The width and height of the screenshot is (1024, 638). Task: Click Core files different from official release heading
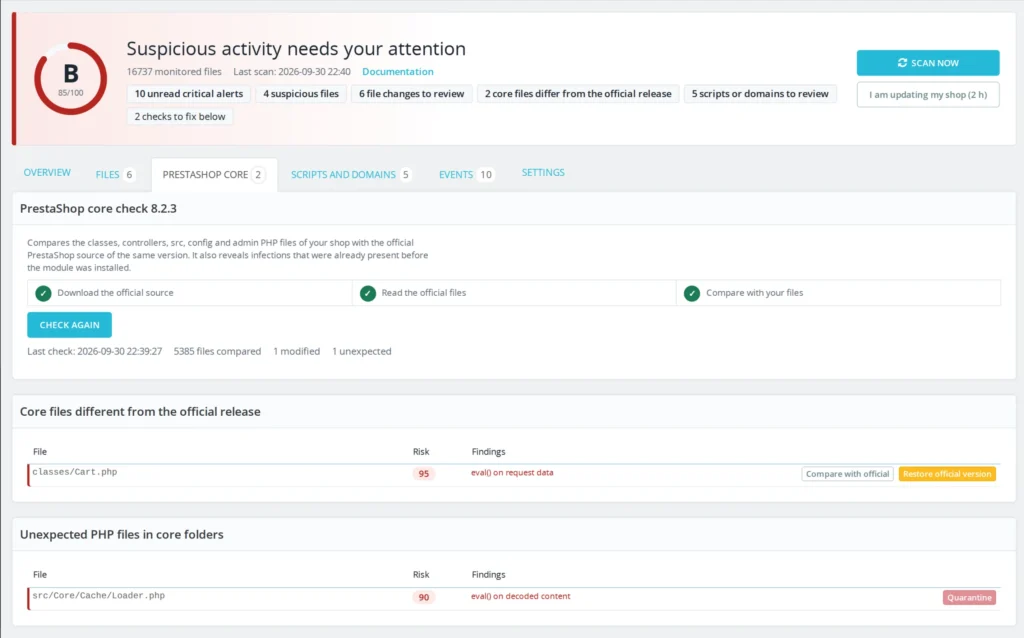pyautogui.click(x=140, y=412)
